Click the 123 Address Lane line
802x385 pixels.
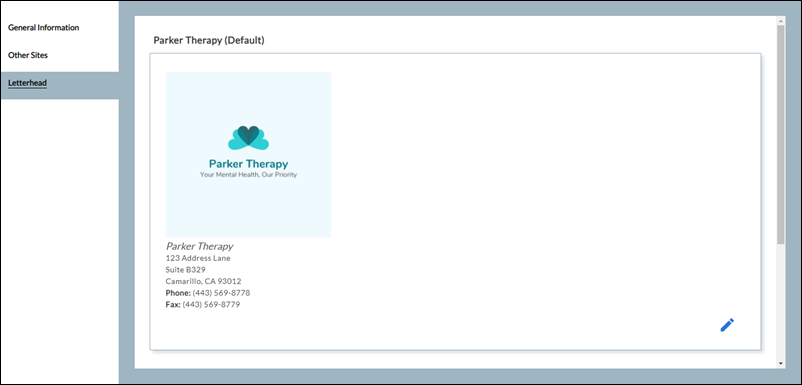click(198, 258)
